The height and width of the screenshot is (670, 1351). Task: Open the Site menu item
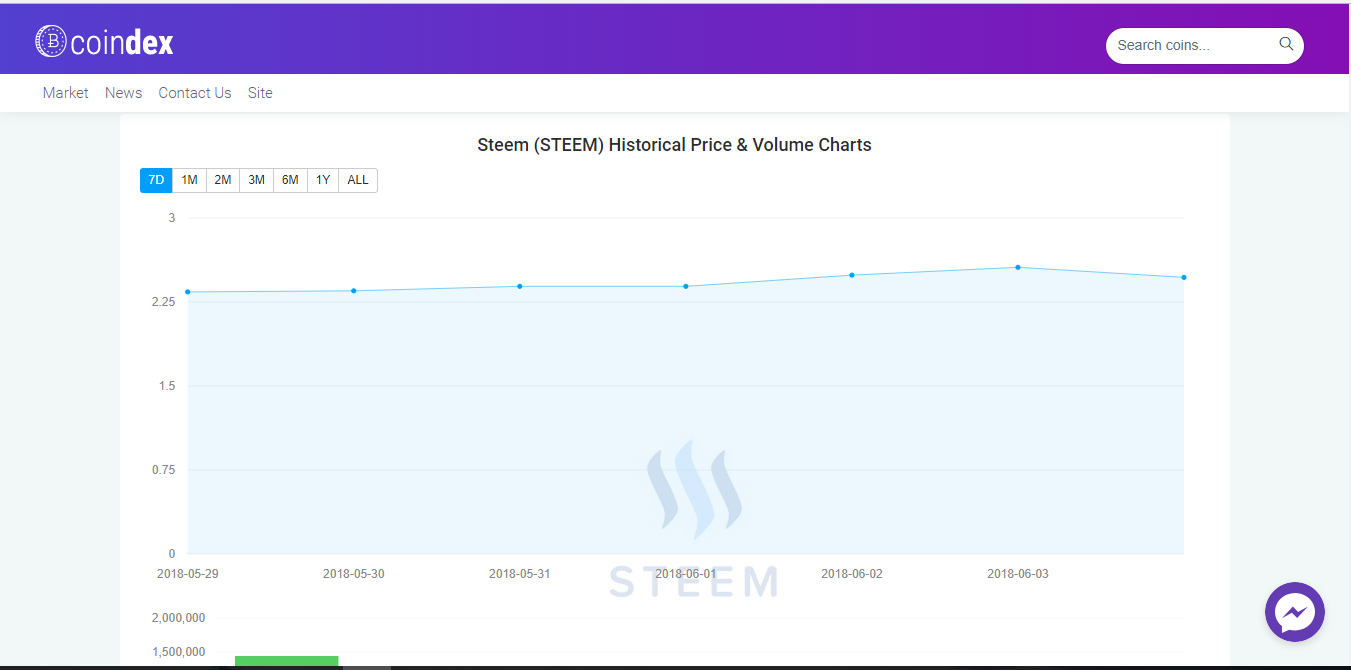[x=260, y=93]
